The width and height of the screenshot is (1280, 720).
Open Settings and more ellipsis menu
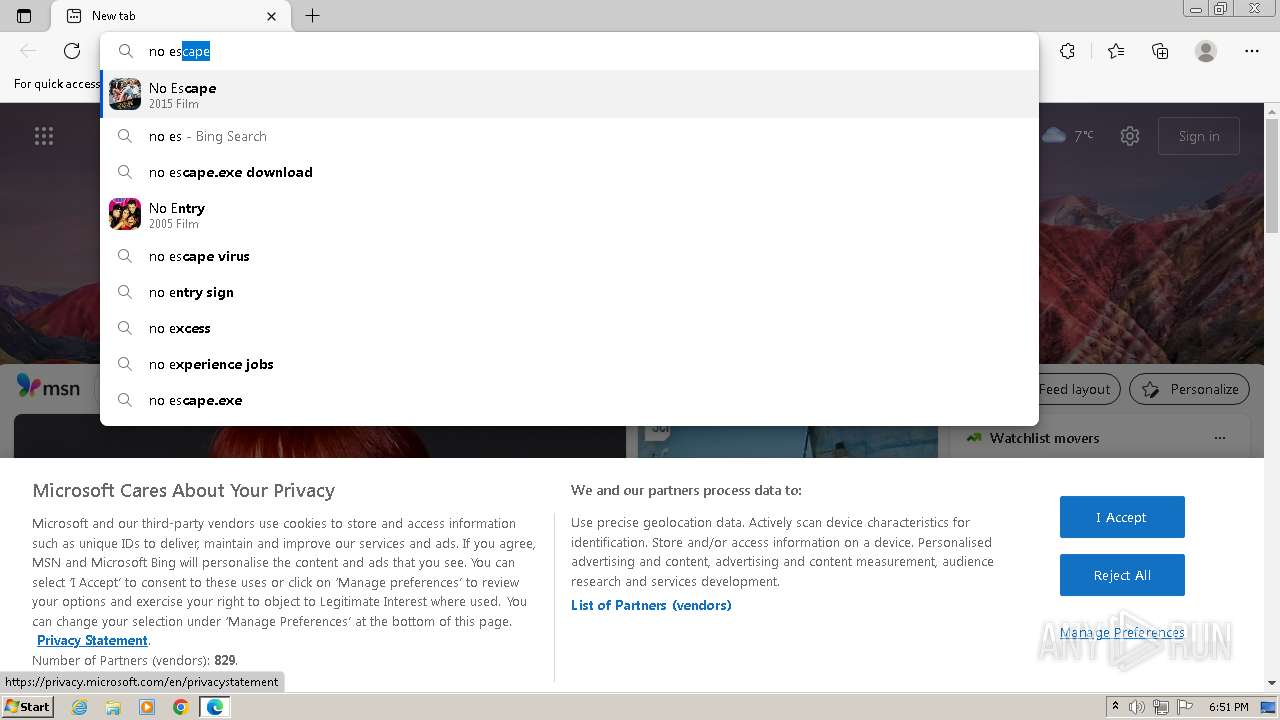click(x=1252, y=51)
